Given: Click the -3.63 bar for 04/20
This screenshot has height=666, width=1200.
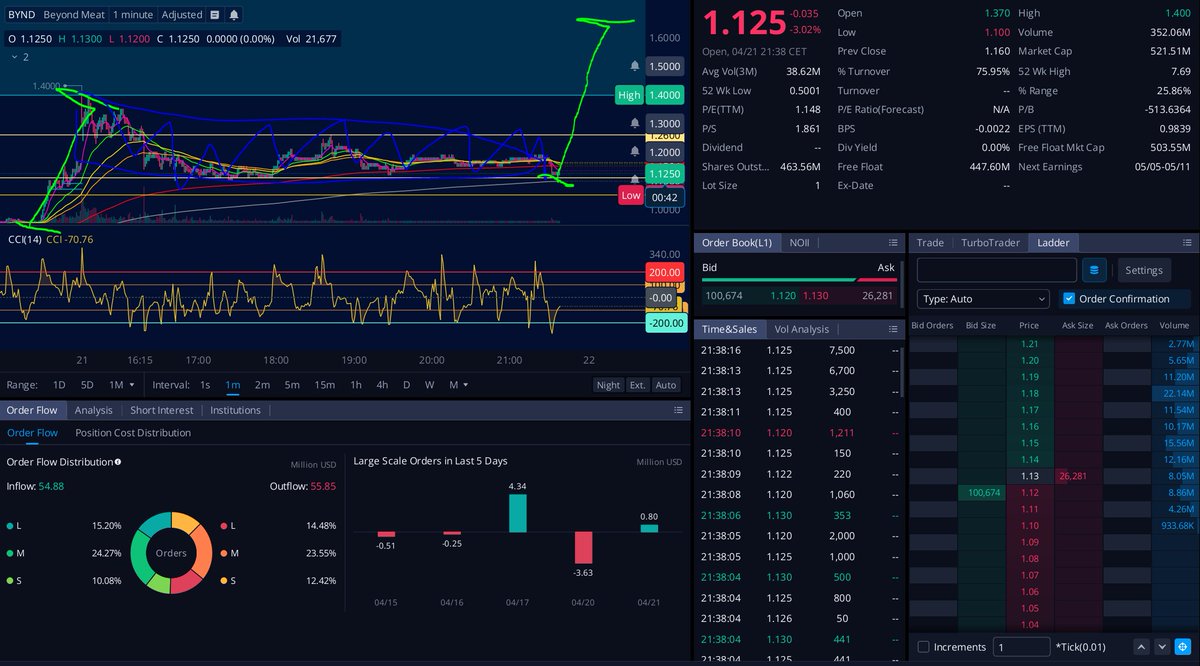Looking at the screenshot, I should point(583,548).
